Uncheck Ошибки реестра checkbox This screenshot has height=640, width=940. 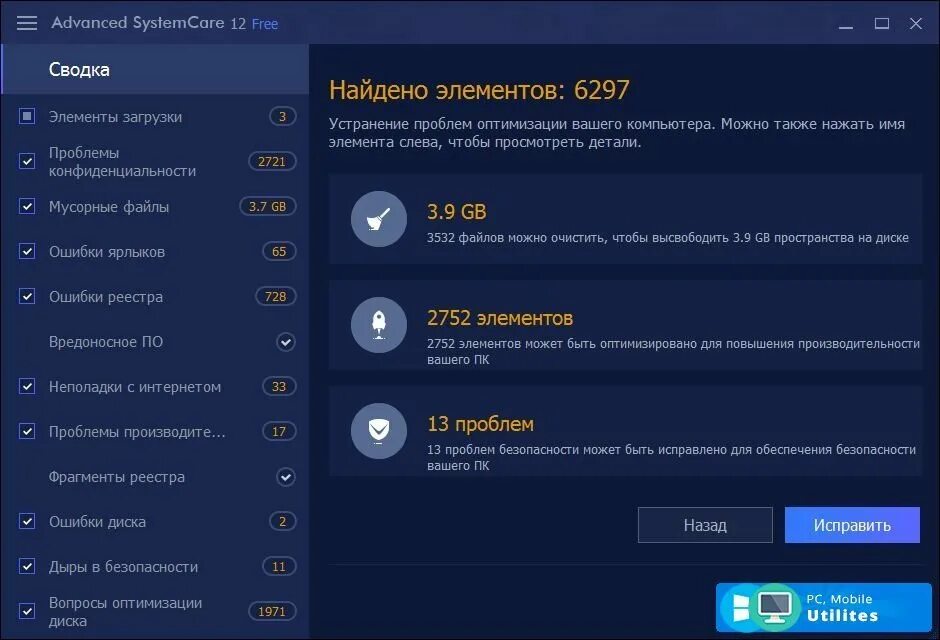27,296
